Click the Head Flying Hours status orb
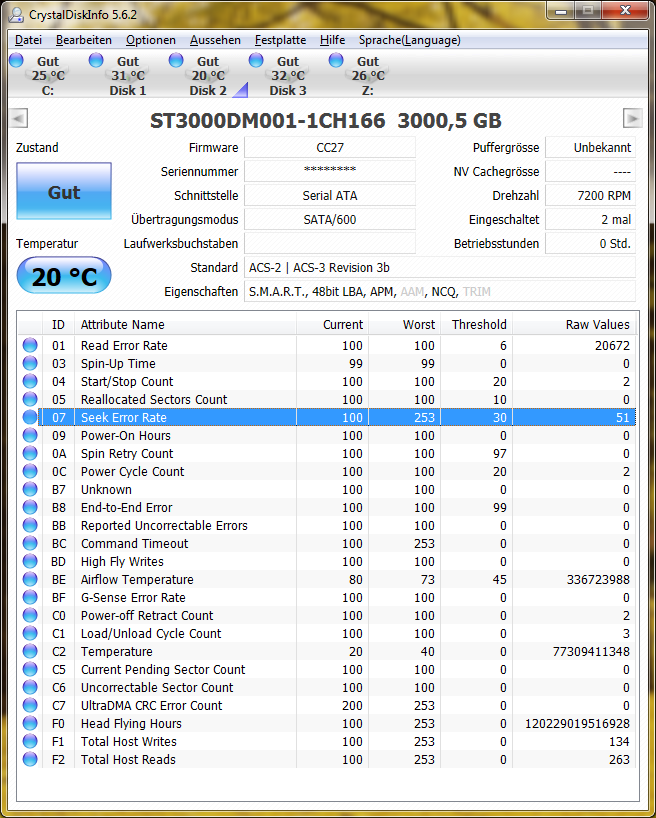 pos(30,723)
